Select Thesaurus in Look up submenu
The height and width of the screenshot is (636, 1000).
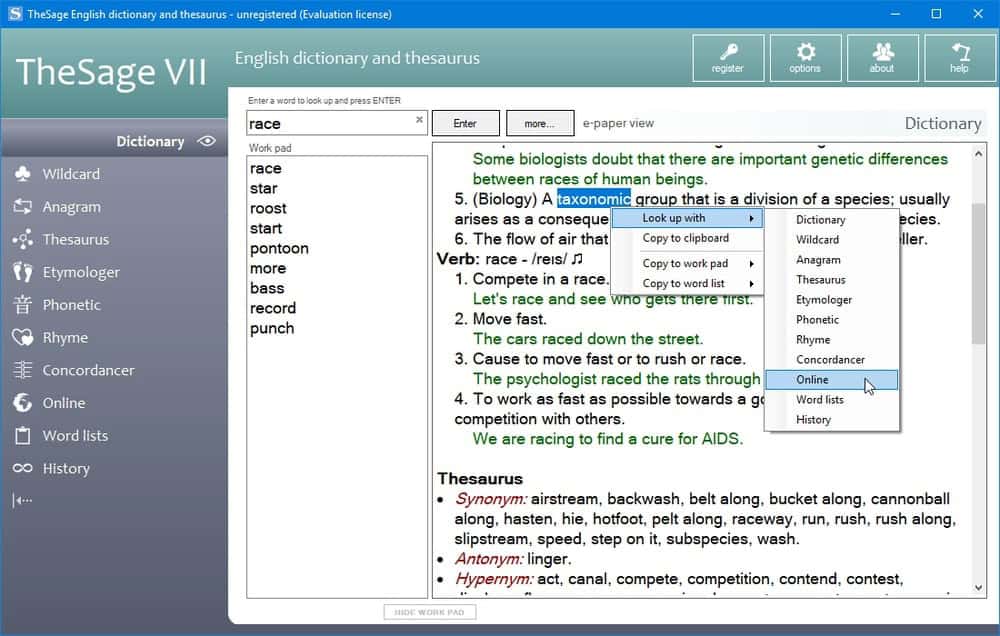tap(832, 279)
